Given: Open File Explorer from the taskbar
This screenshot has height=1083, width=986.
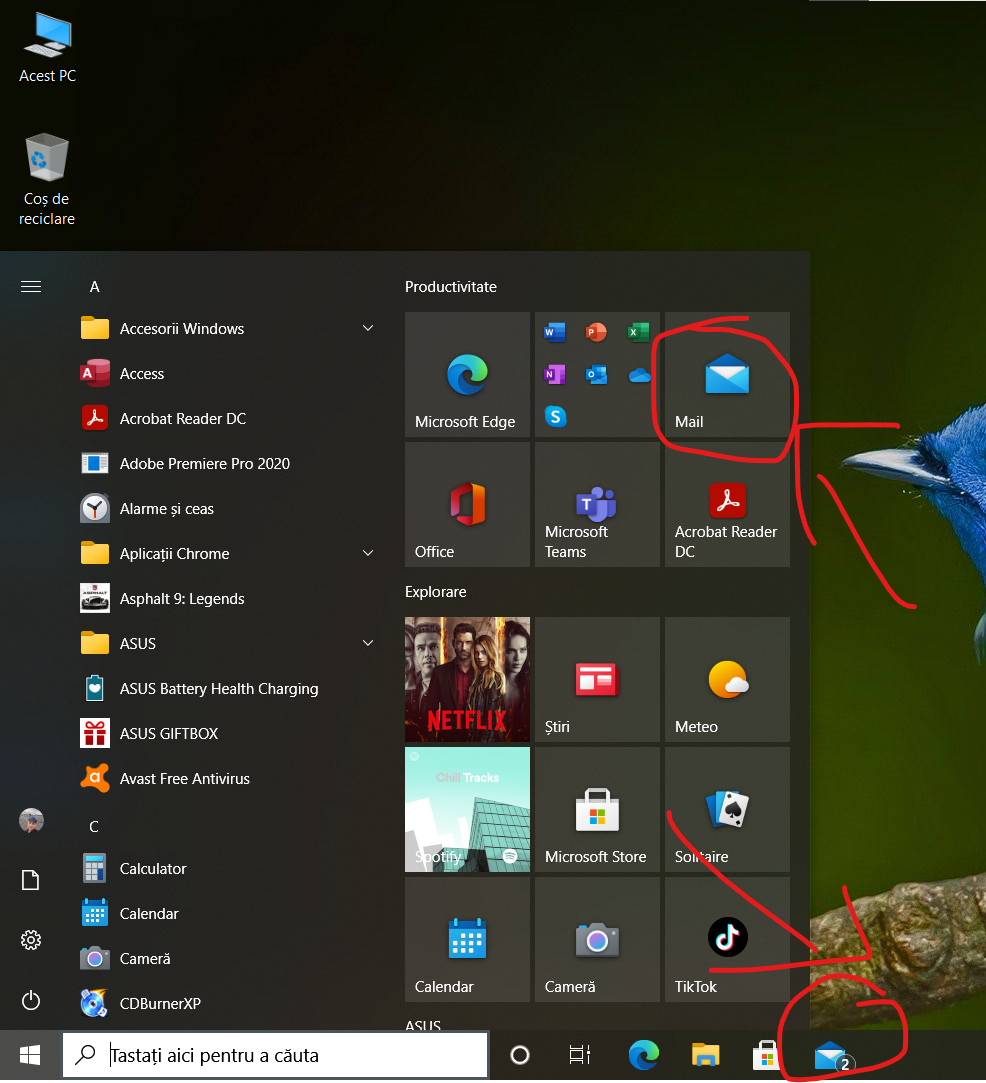Looking at the screenshot, I should (706, 1055).
